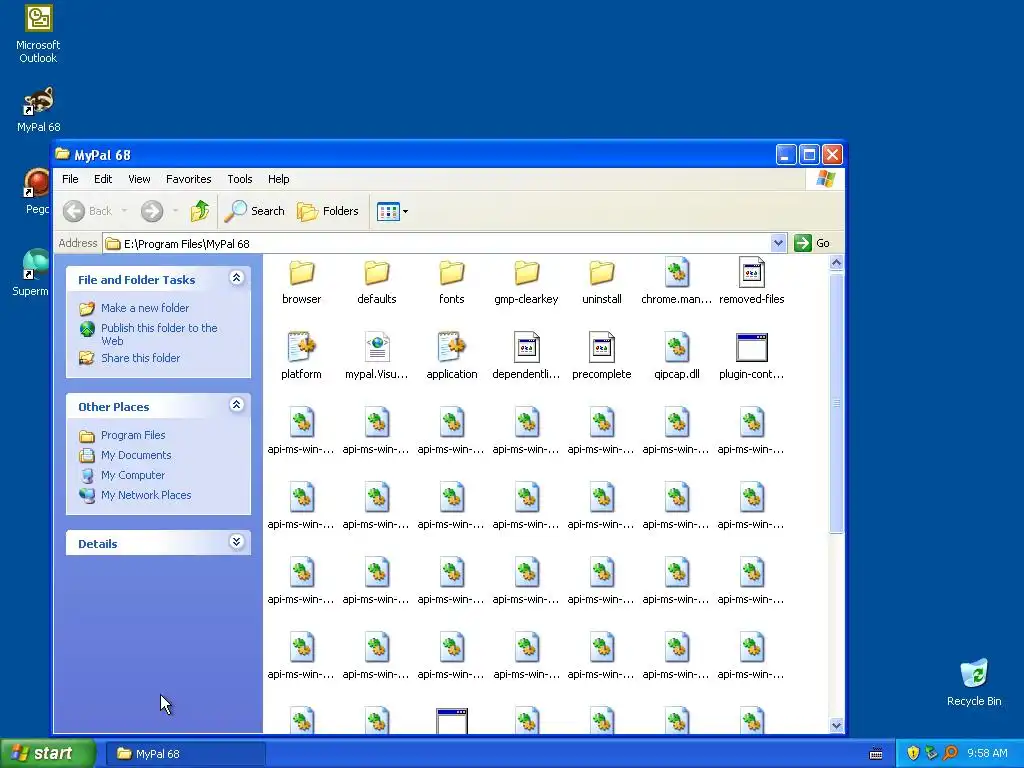Click the Forward navigation arrow

click(x=152, y=211)
